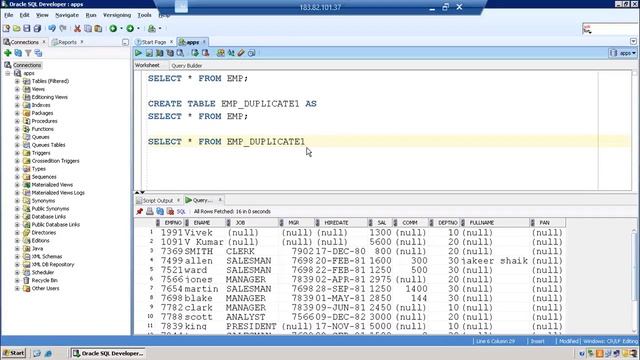
Task: Open the File menu
Action: pyautogui.click(x=9, y=15)
